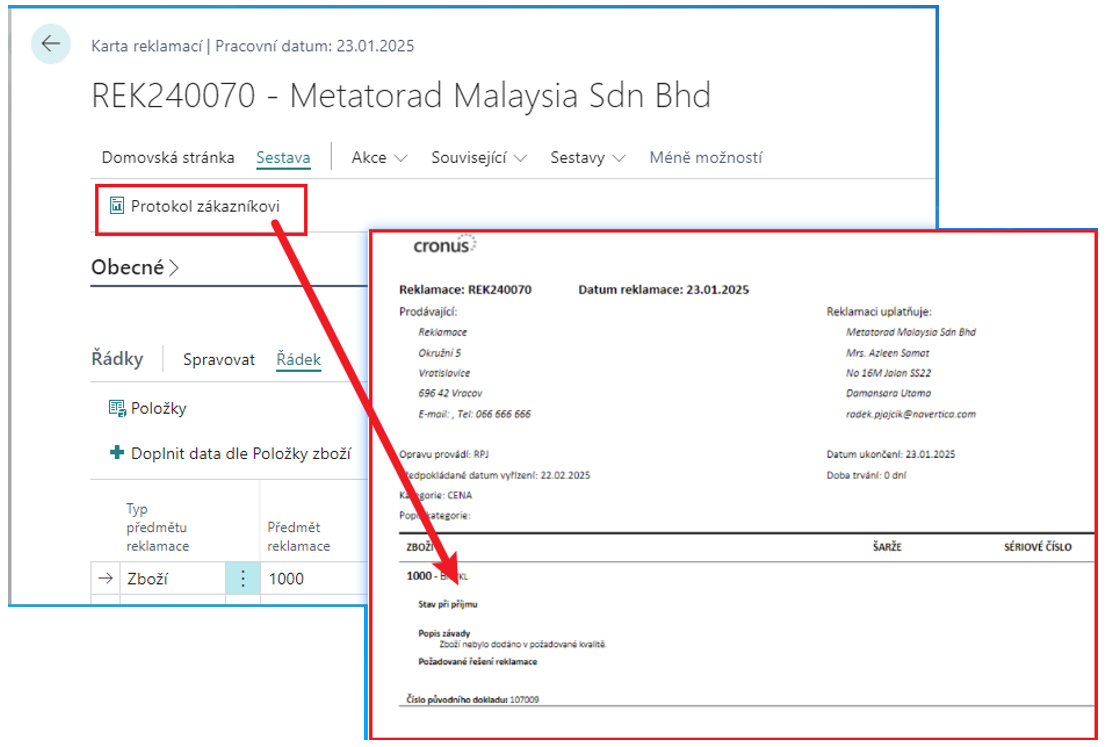Click the email radek.pjajcik@navertica.com in report

point(910,414)
